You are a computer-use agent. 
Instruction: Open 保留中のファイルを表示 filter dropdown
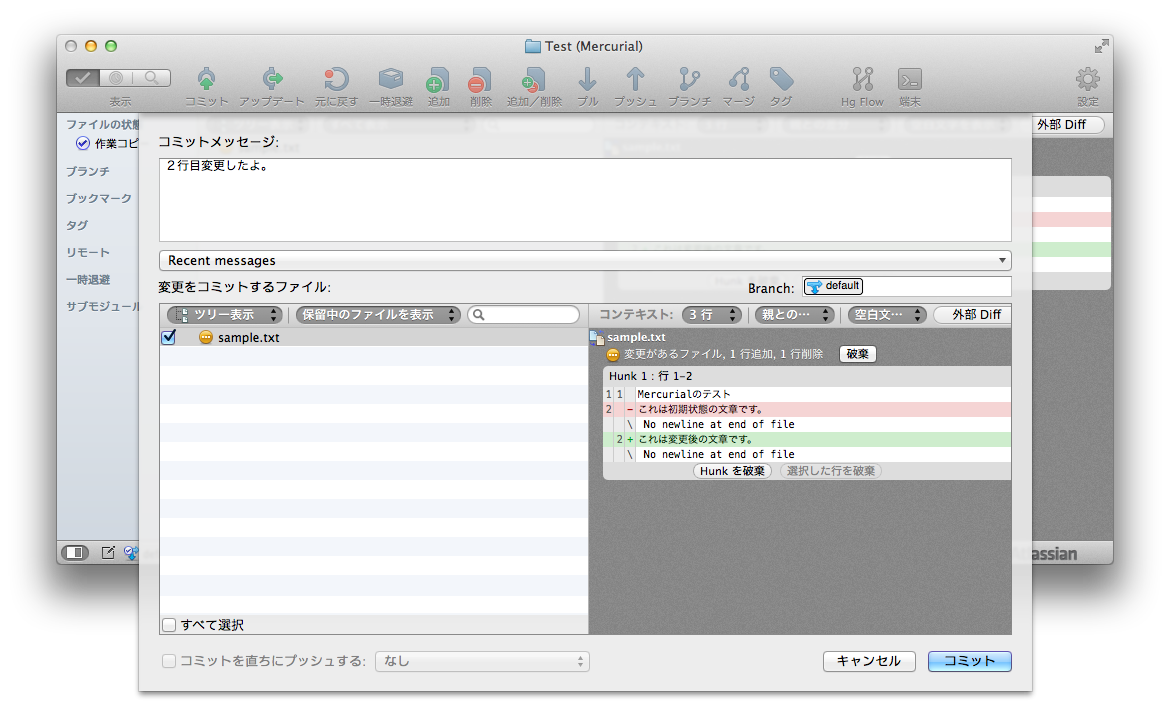(x=378, y=315)
